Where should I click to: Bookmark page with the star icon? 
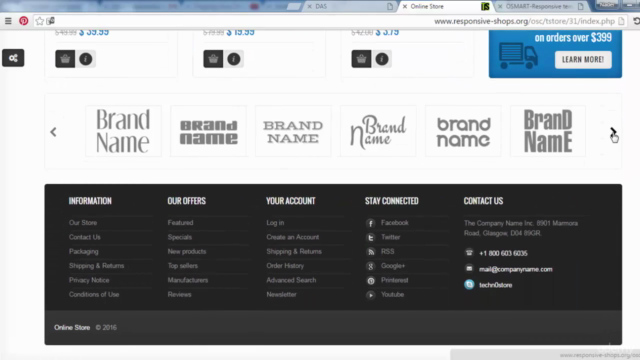coord(40,21)
